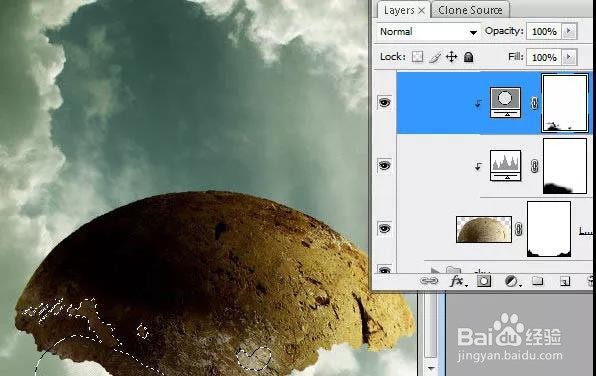Create a new layer
This screenshot has width=596, height=376.
point(565,281)
